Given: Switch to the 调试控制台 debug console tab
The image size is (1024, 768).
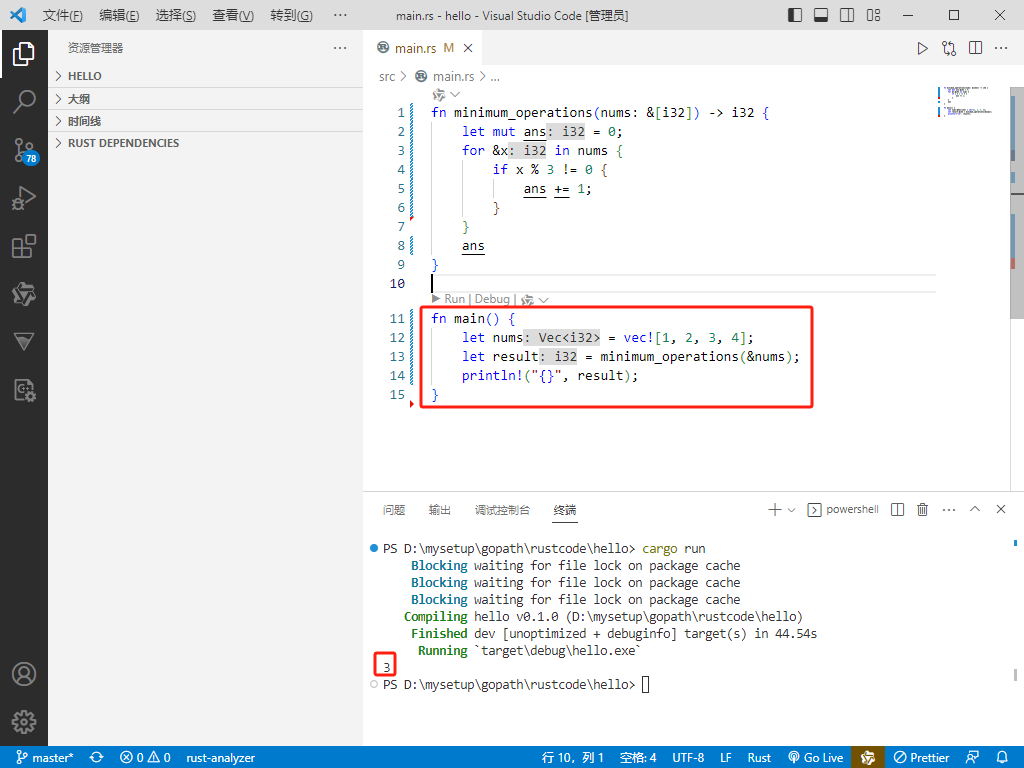Looking at the screenshot, I should point(502,510).
